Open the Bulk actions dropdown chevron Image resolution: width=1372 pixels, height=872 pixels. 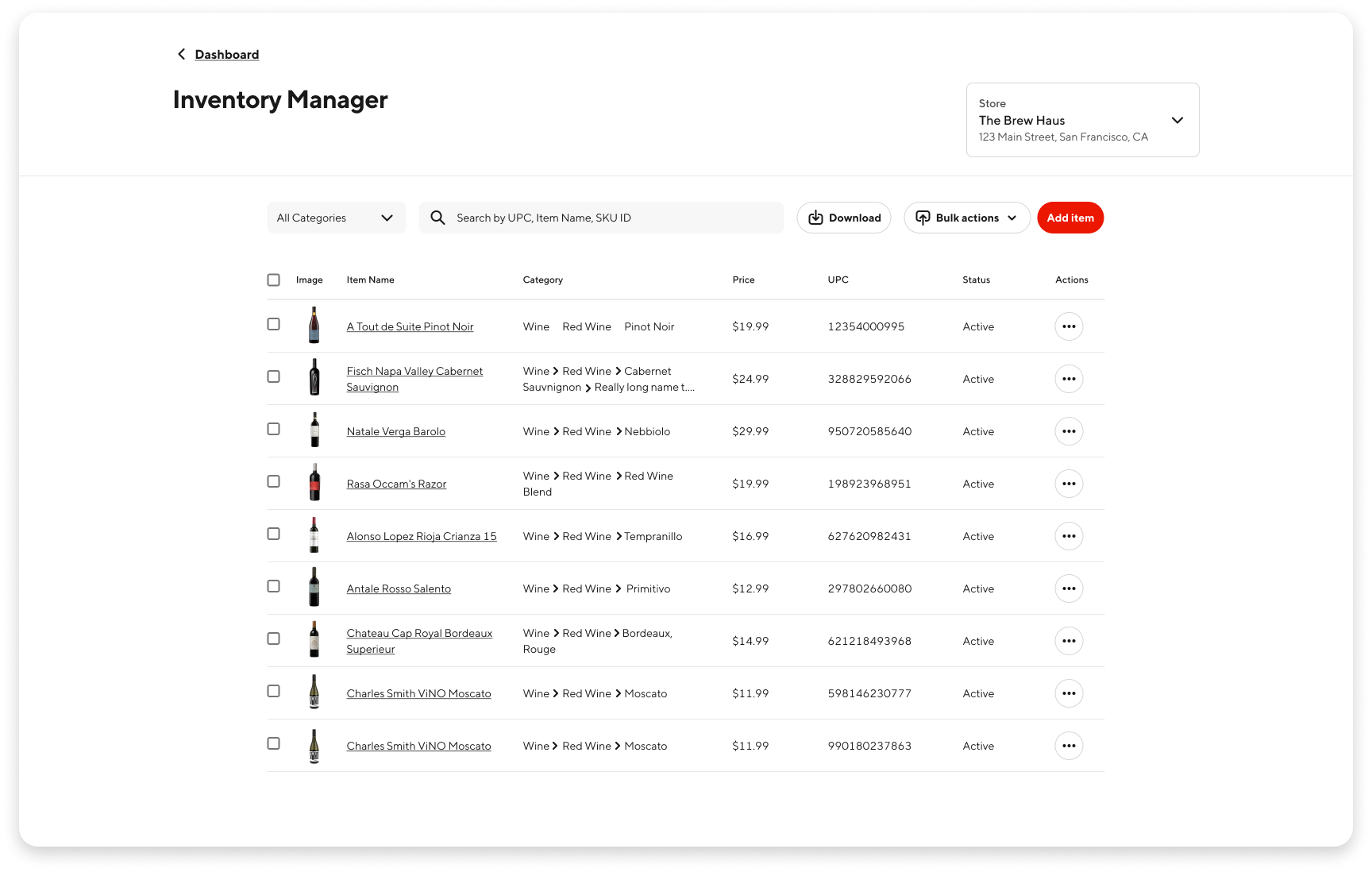click(1012, 217)
